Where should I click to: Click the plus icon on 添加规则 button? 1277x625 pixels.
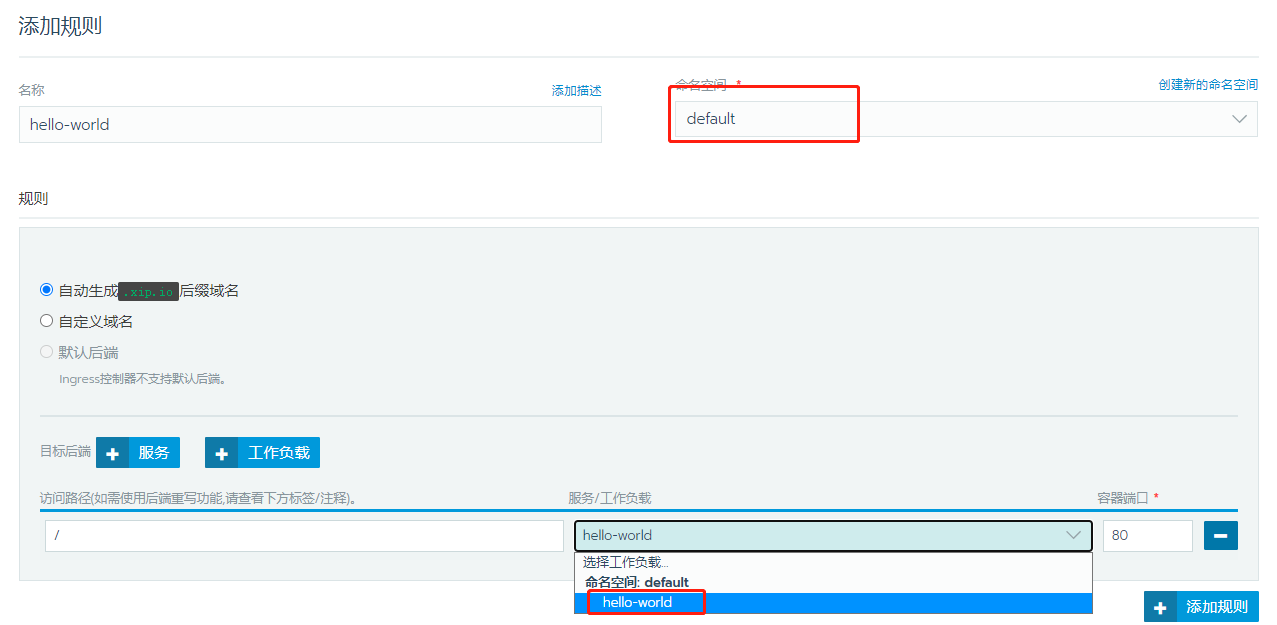1160,607
